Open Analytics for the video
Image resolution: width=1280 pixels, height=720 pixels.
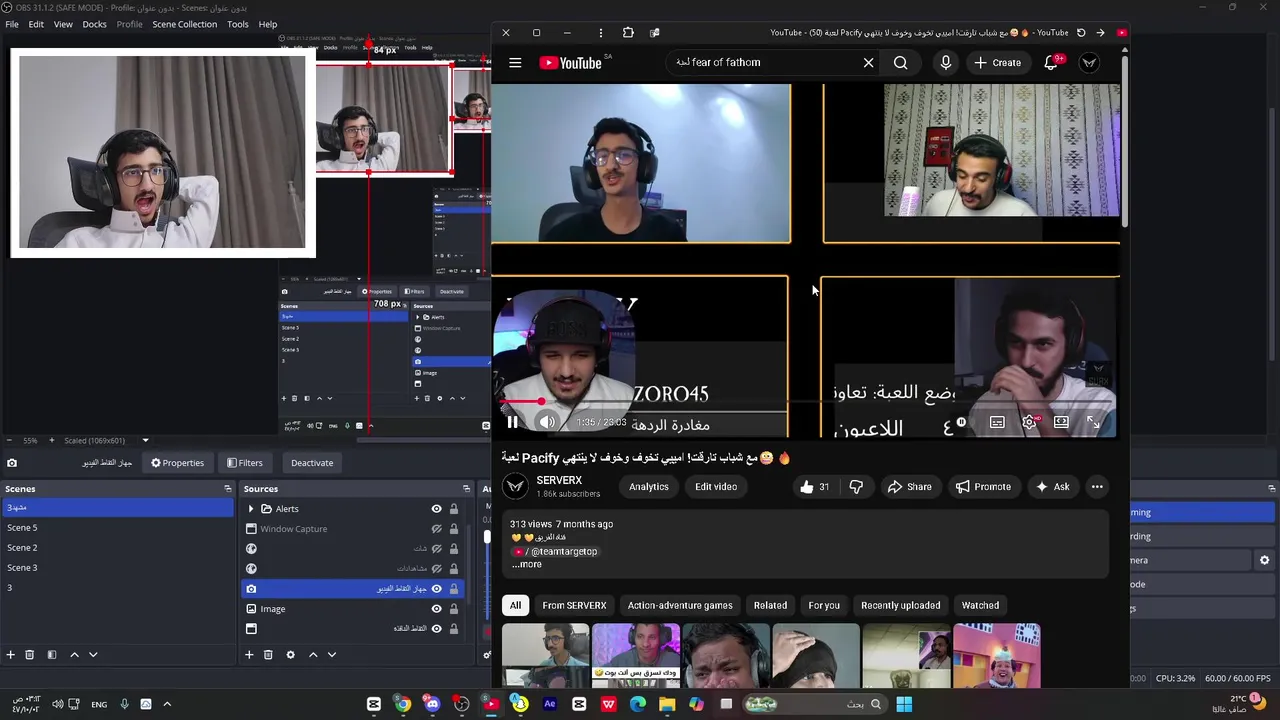649,487
